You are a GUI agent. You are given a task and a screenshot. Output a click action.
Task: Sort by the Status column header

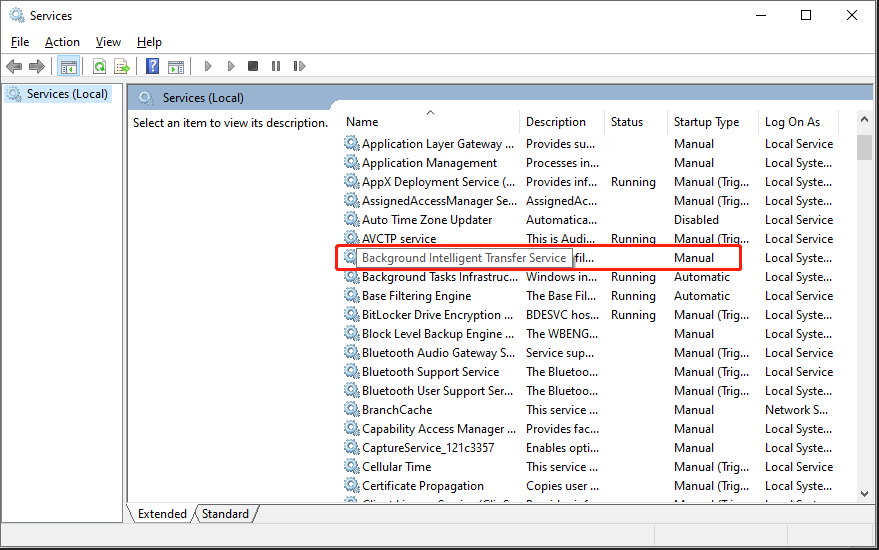click(x=636, y=122)
